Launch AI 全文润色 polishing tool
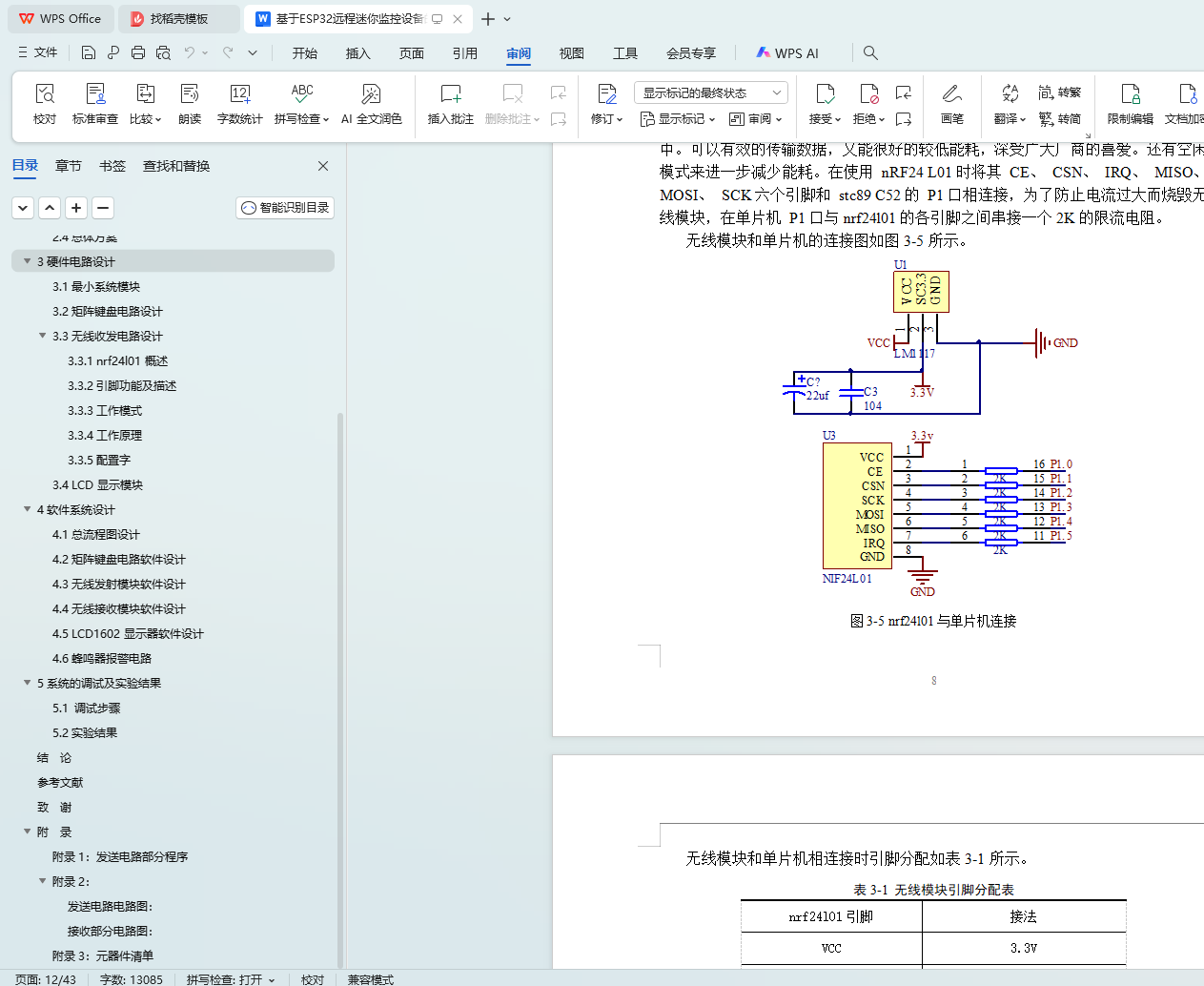This screenshot has width=1204, height=986. (372, 104)
